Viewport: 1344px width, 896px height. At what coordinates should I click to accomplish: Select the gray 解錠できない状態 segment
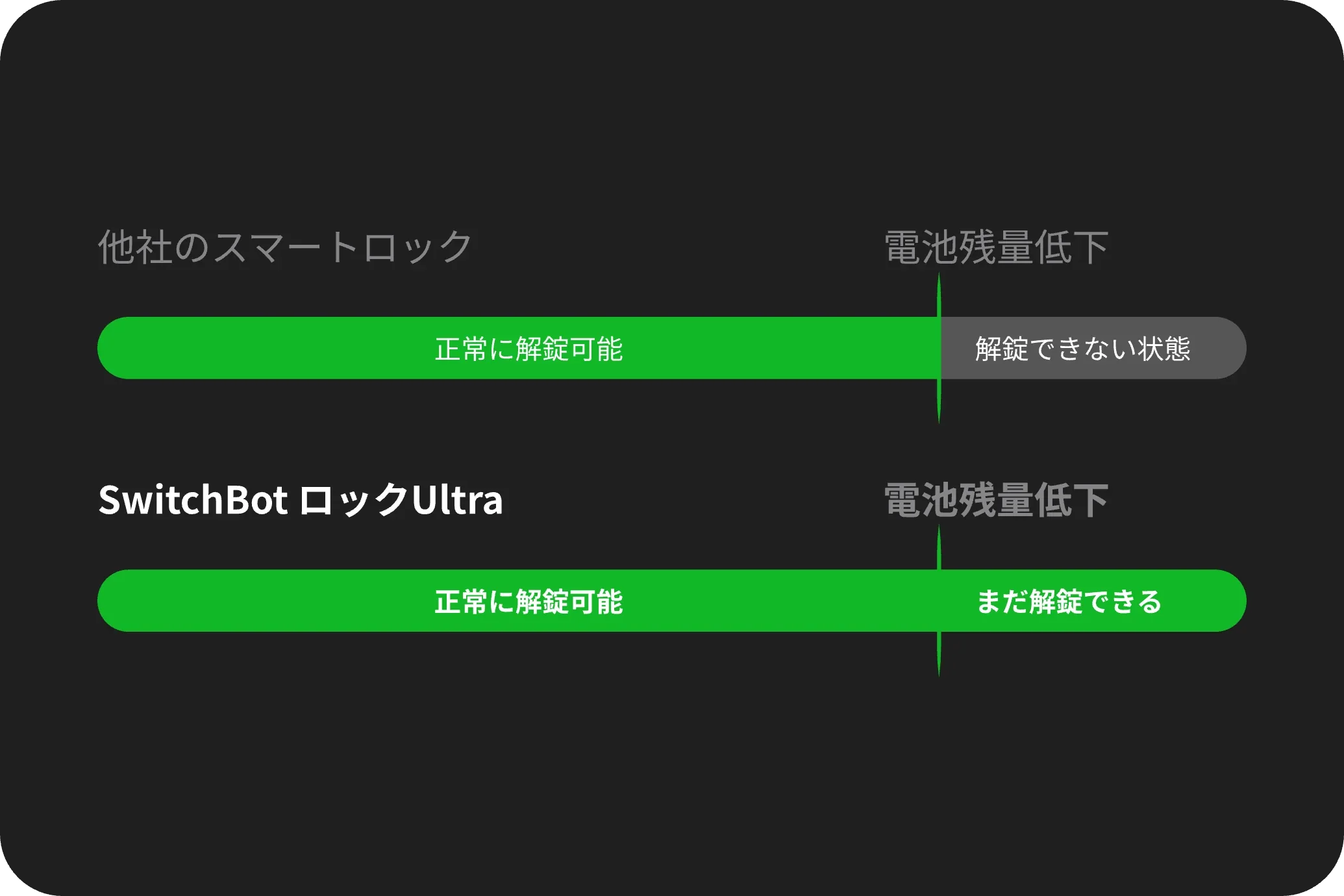click(x=1093, y=348)
